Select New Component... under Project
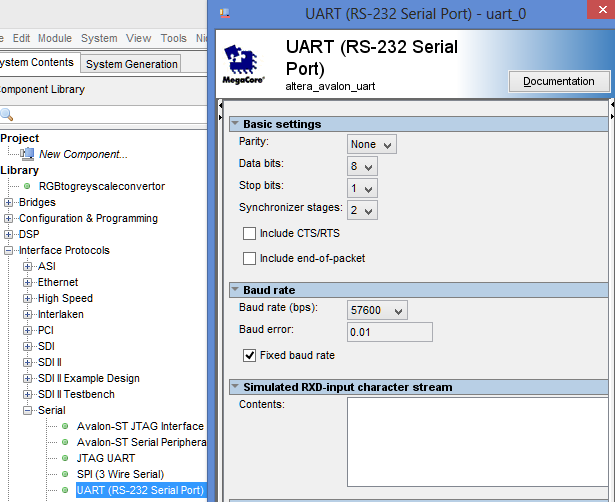Image resolution: width=615 pixels, height=502 pixels. [83, 154]
